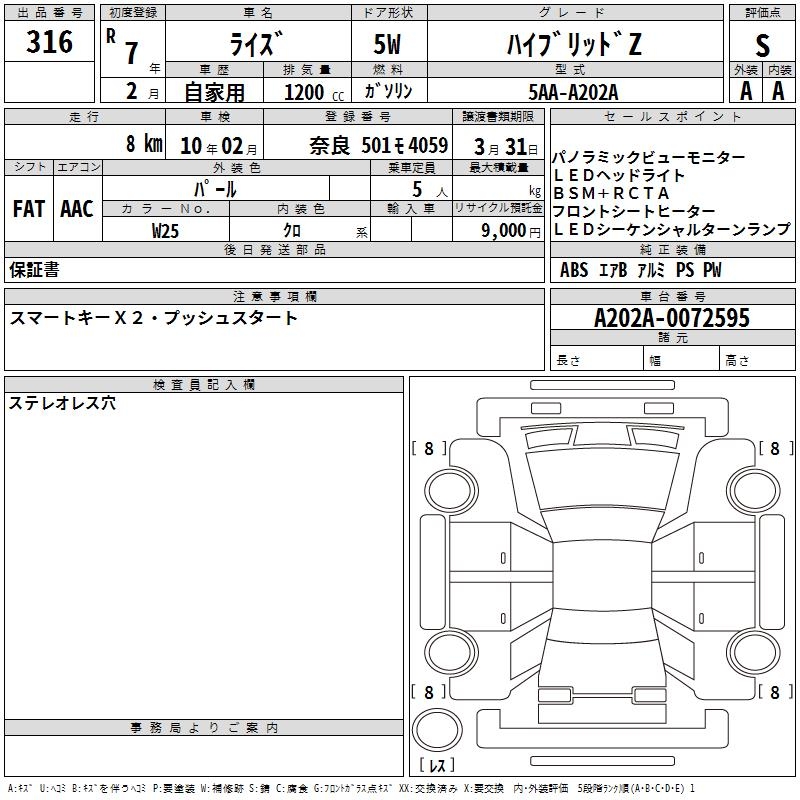Viewport: 800px width, 800px height.
Task: Click rear-right tire circle in diagram
Action: click(x=754, y=653)
